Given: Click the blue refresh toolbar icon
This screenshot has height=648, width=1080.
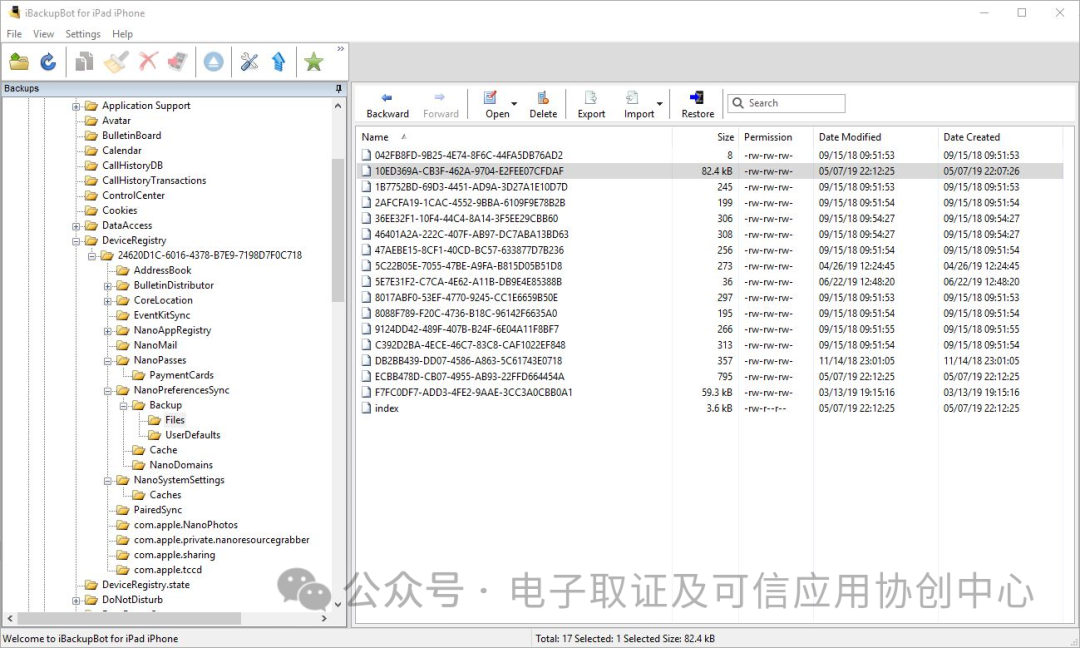Looking at the screenshot, I should [x=48, y=62].
